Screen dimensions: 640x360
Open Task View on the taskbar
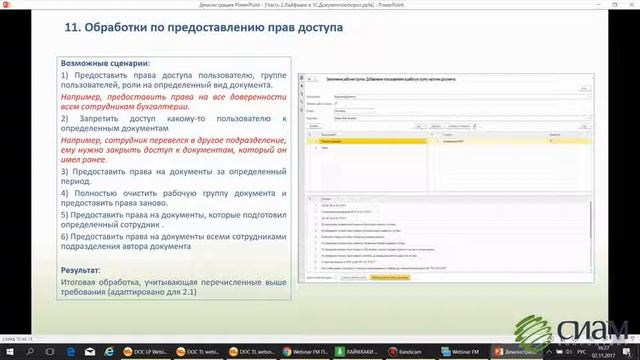click(x=49, y=351)
